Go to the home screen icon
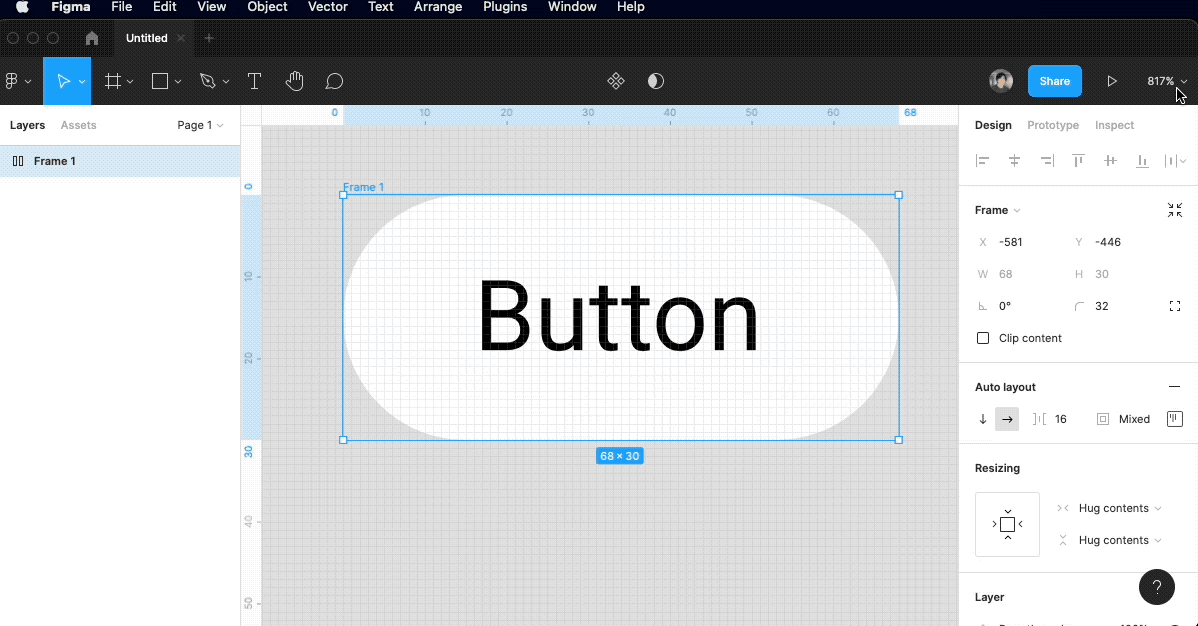Screen dimensions: 1198x626 click(92, 38)
